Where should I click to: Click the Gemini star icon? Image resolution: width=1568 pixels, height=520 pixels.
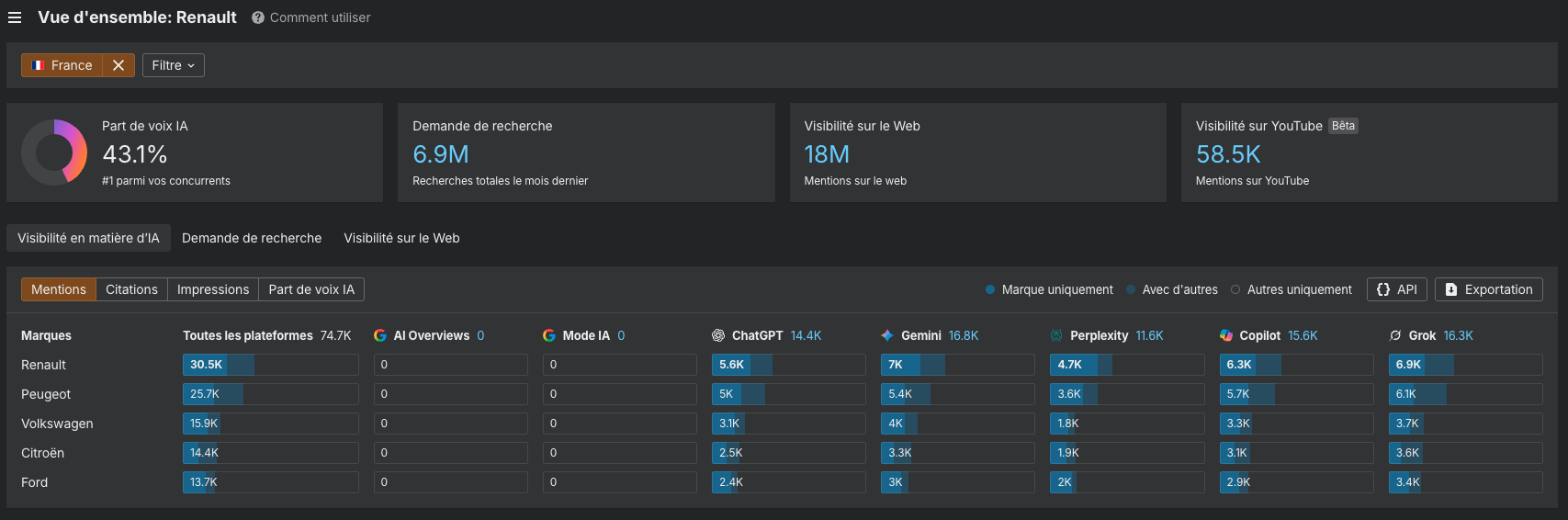pyautogui.click(x=887, y=335)
